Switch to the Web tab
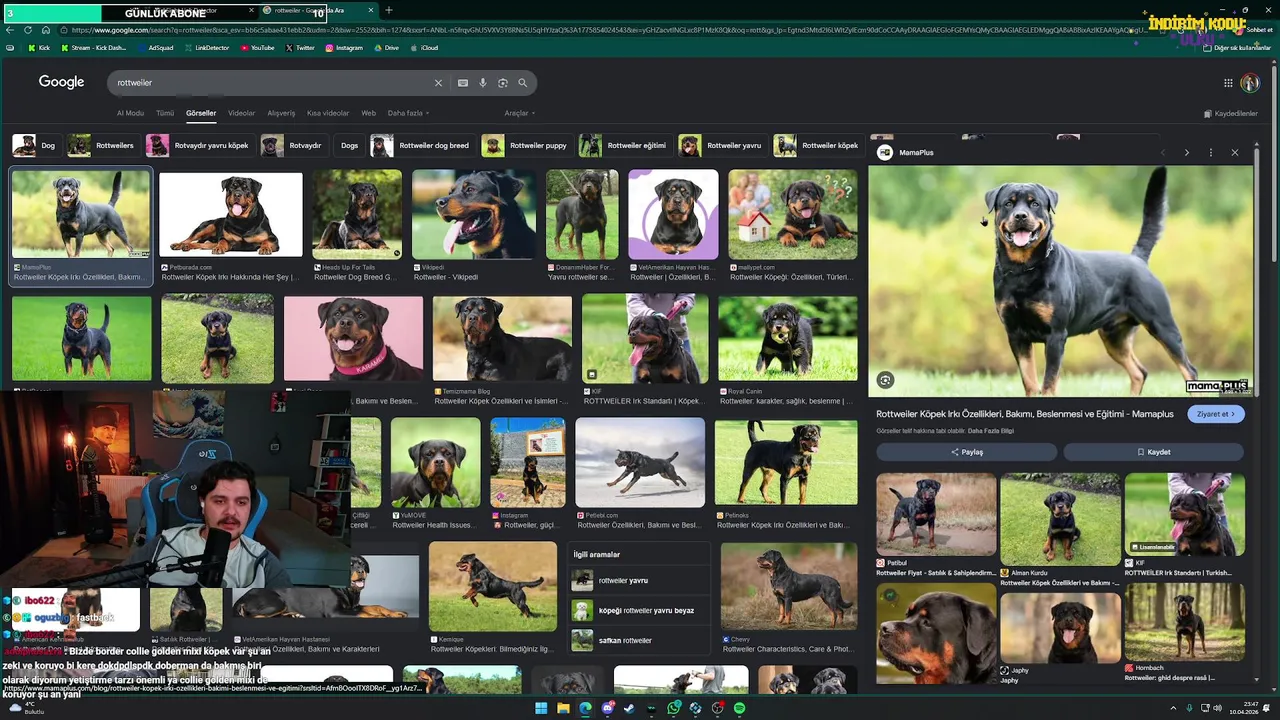1280x720 pixels. click(368, 113)
